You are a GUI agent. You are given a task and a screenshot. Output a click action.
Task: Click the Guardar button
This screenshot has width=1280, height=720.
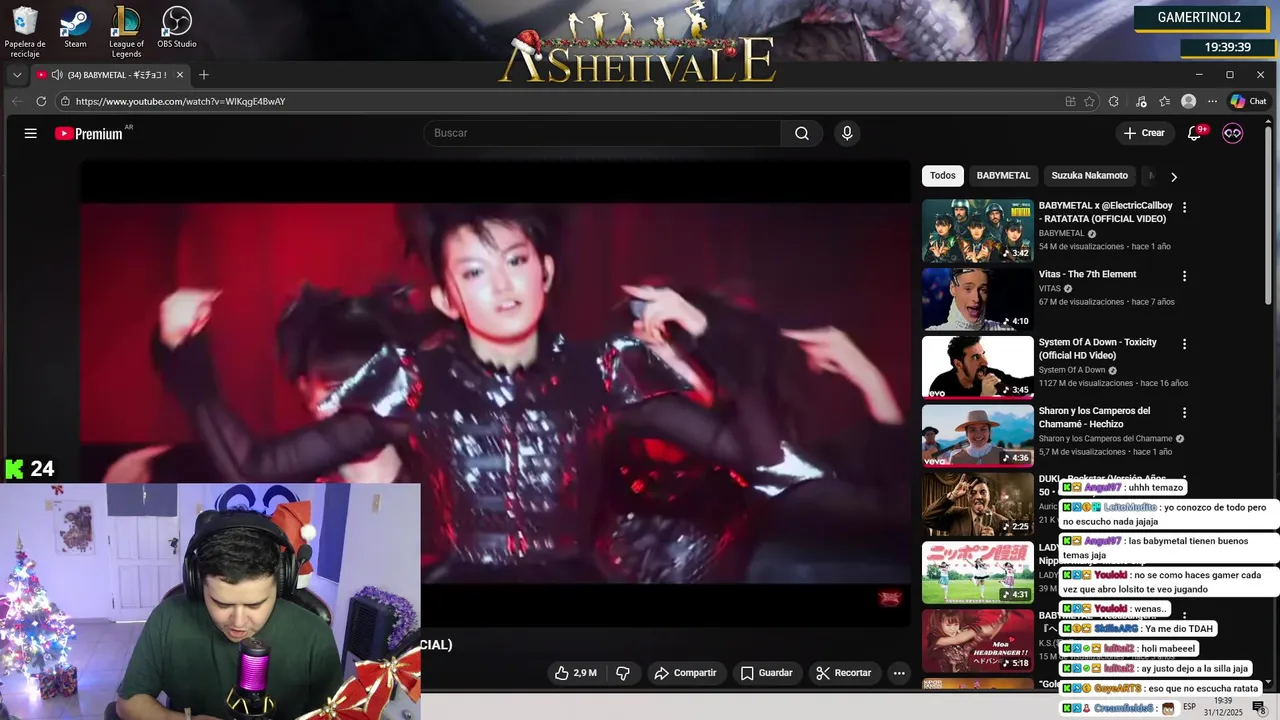[766, 673]
